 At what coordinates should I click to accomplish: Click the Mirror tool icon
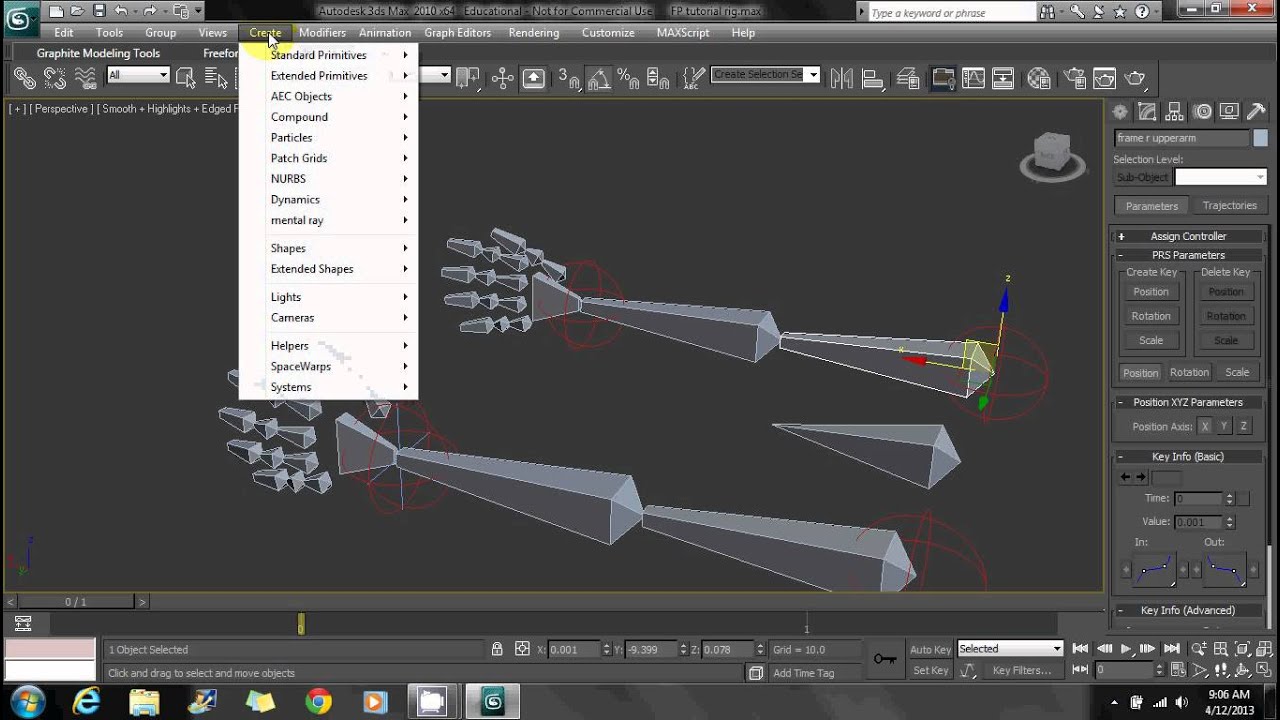pyautogui.click(x=841, y=78)
